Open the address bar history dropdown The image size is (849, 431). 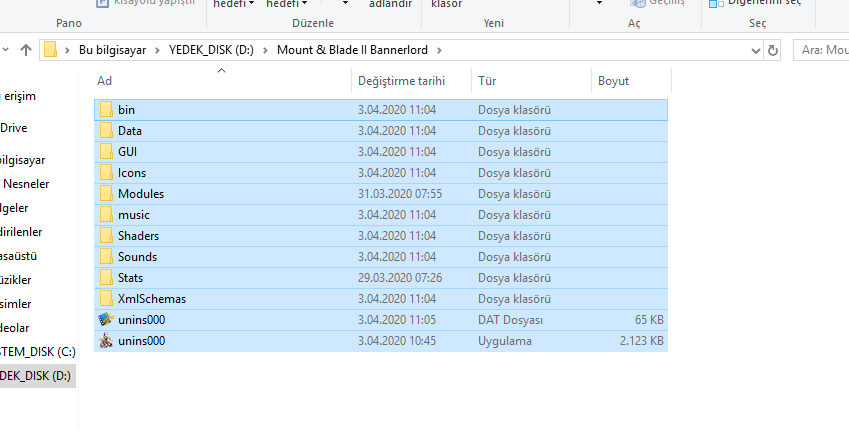click(x=756, y=50)
